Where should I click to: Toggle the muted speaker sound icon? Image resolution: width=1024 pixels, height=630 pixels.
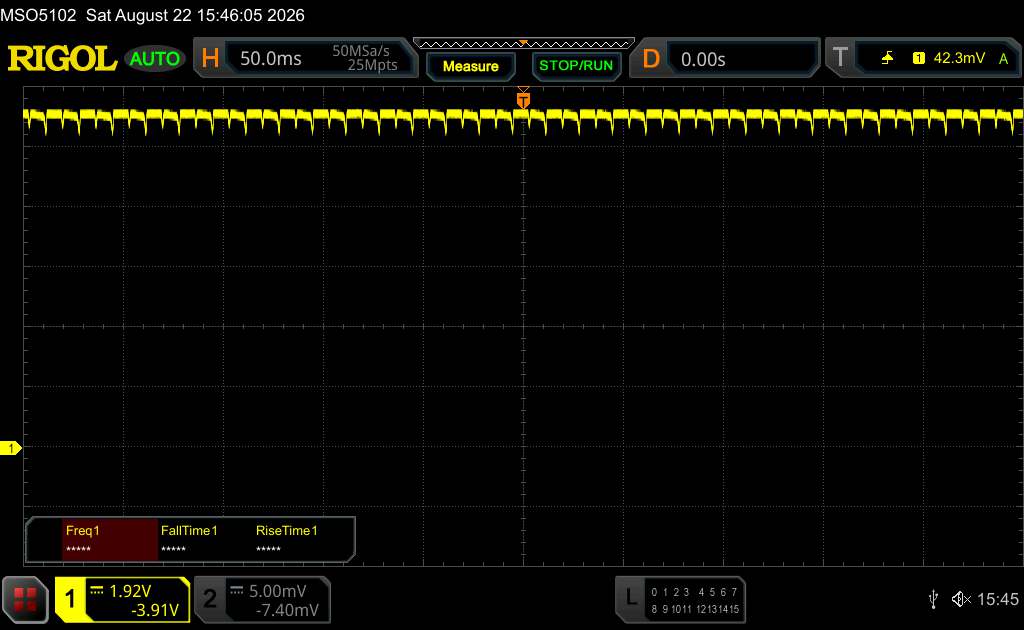[961, 599]
